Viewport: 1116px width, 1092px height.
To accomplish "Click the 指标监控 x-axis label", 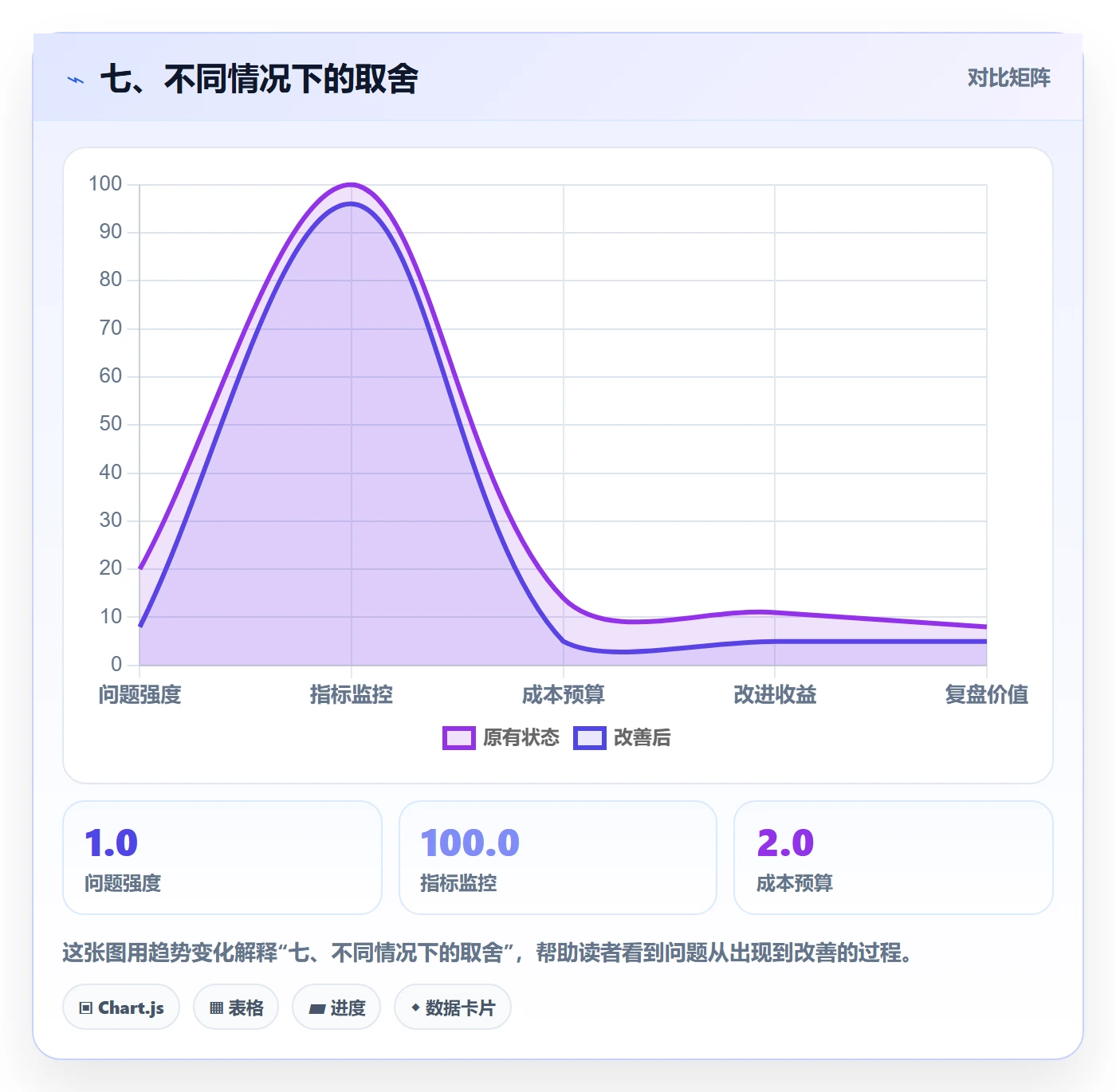I will click(352, 694).
